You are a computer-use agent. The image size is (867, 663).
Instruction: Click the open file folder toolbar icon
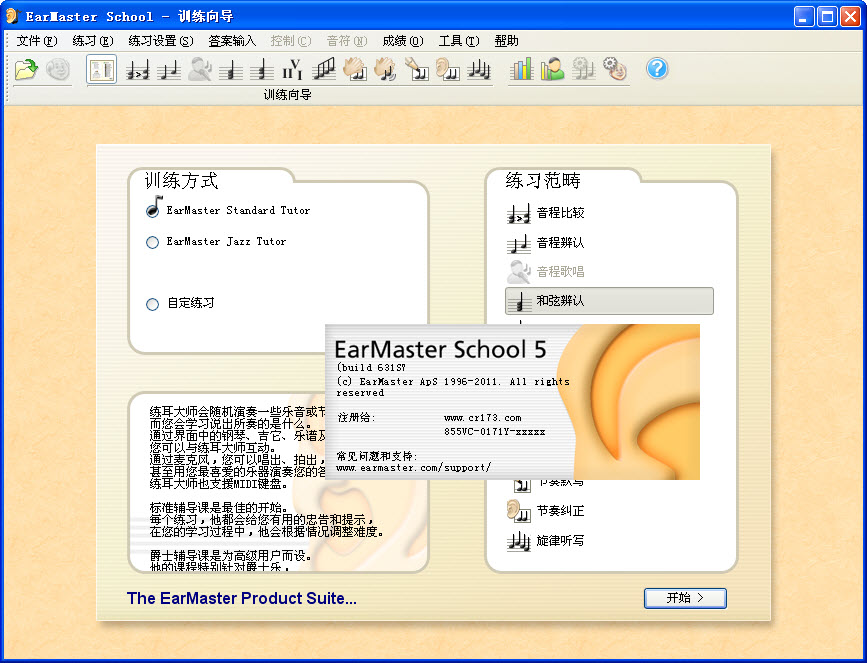tap(26, 69)
